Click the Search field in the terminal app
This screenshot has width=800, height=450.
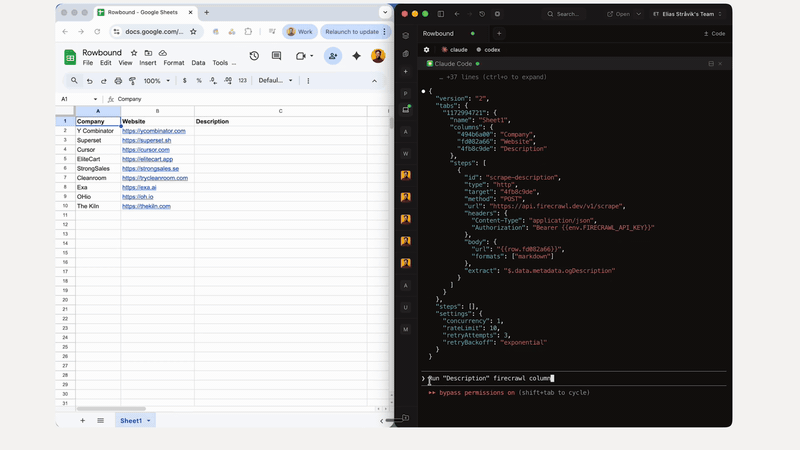point(564,14)
